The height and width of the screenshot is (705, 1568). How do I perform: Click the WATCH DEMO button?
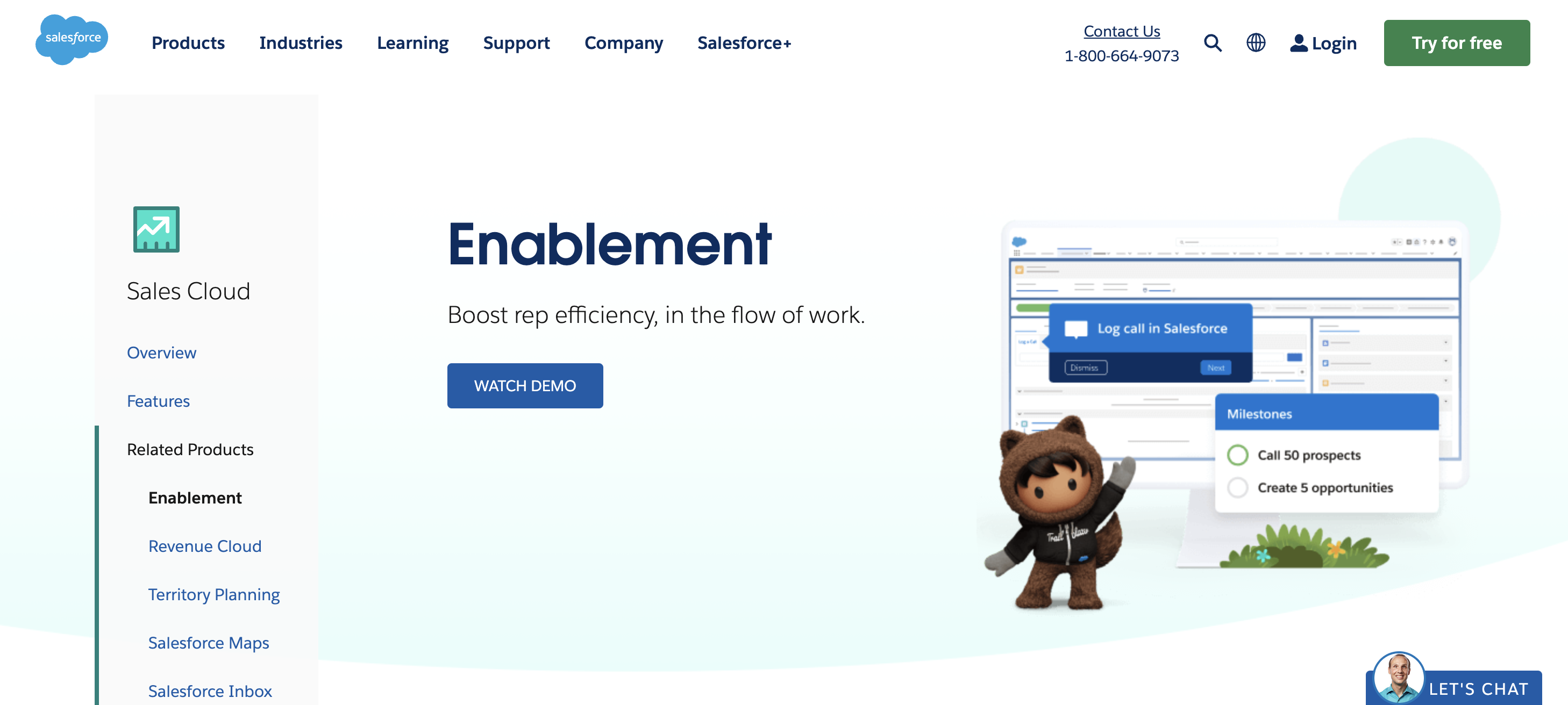coord(525,385)
